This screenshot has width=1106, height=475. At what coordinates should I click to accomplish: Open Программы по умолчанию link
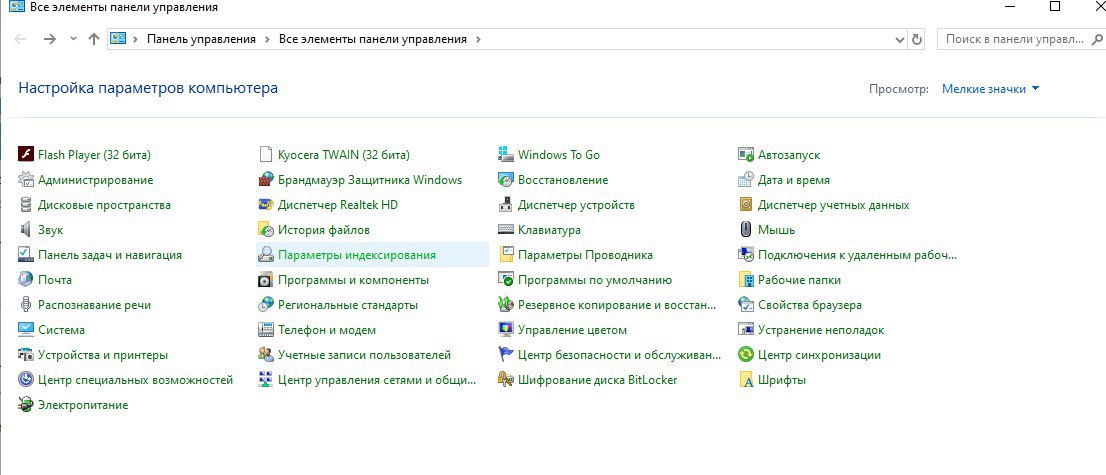595,279
